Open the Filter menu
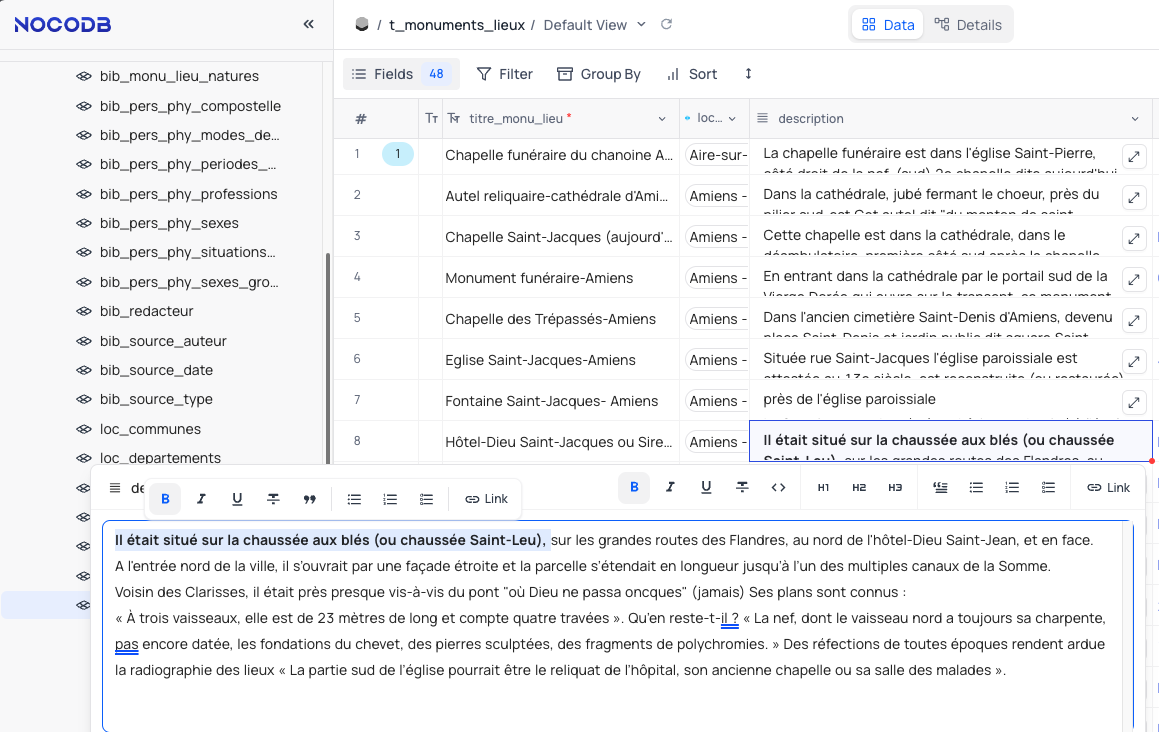Image resolution: width=1159 pixels, height=732 pixels. (505, 74)
